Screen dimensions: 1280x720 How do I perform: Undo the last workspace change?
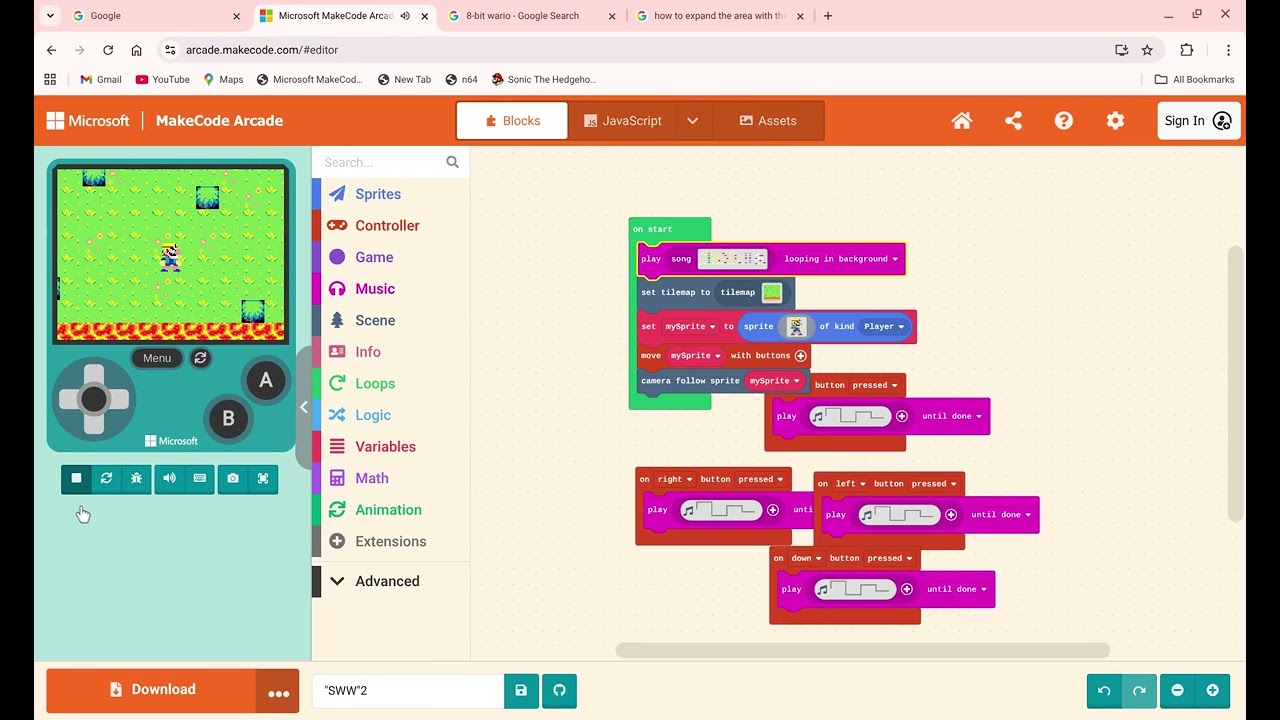(1104, 690)
